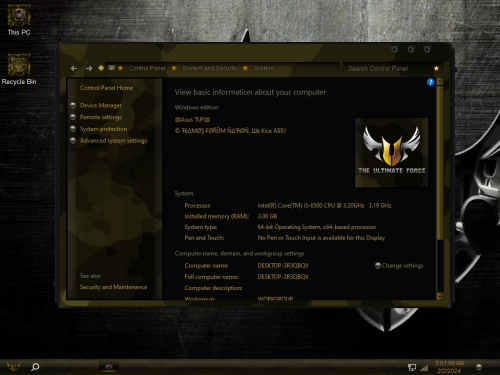Click the signal bars tray icon

point(424,368)
